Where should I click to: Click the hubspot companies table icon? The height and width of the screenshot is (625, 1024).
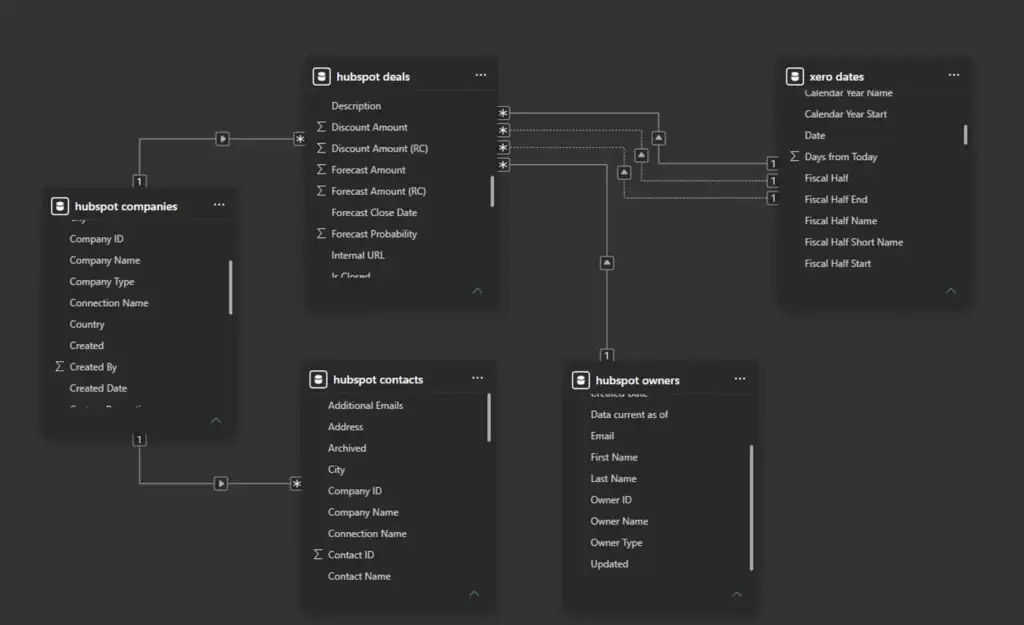click(59, 206)
